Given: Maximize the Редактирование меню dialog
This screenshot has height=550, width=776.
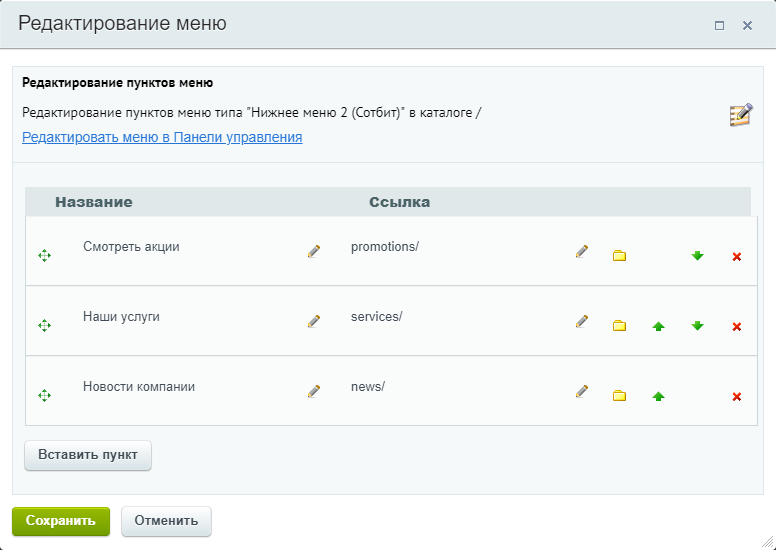Looking at the screenshot, I should click(720, 26).
